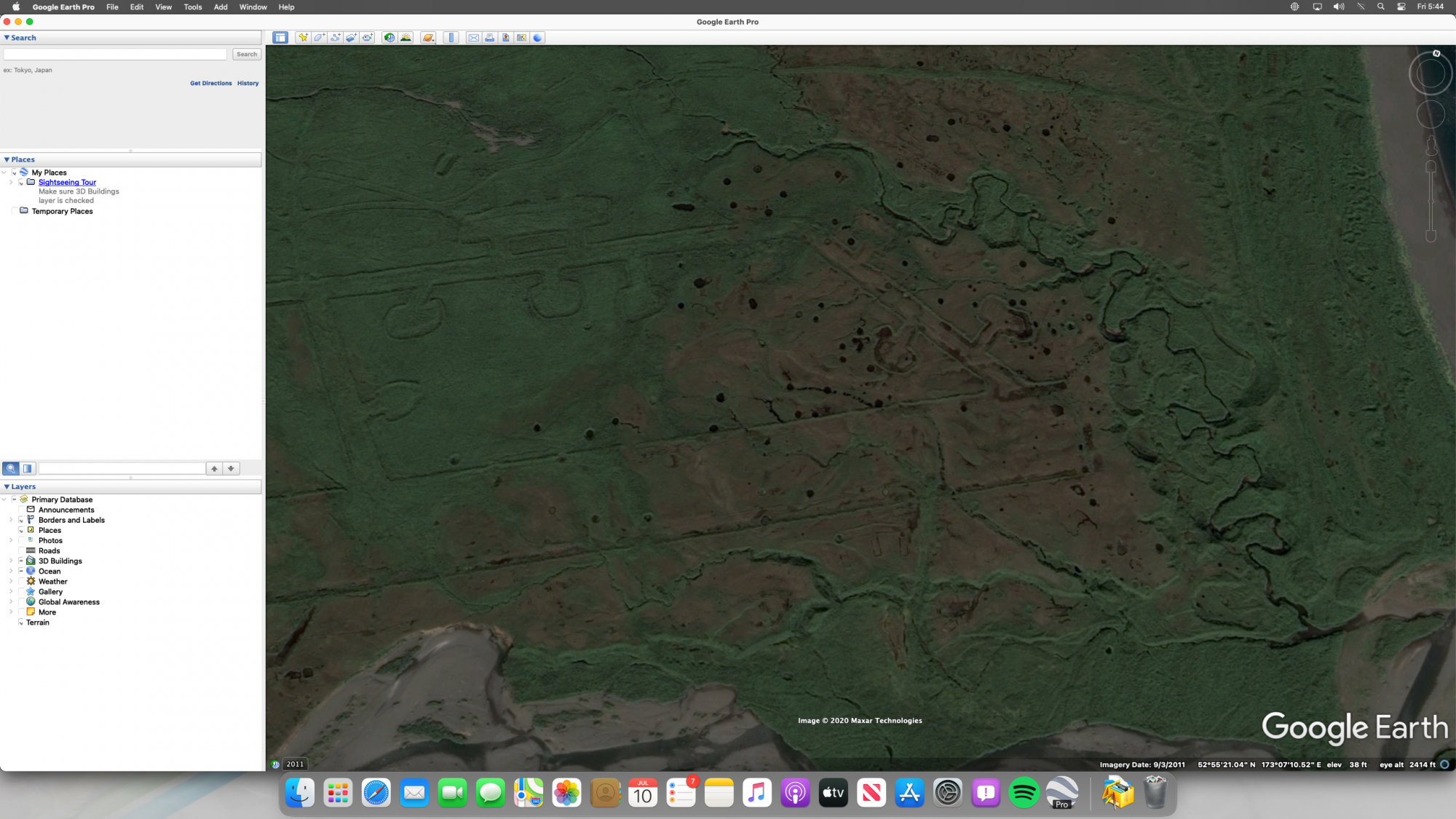Open the Tools menu
This screenshot has width=1456, height=819.
(192, 7)
